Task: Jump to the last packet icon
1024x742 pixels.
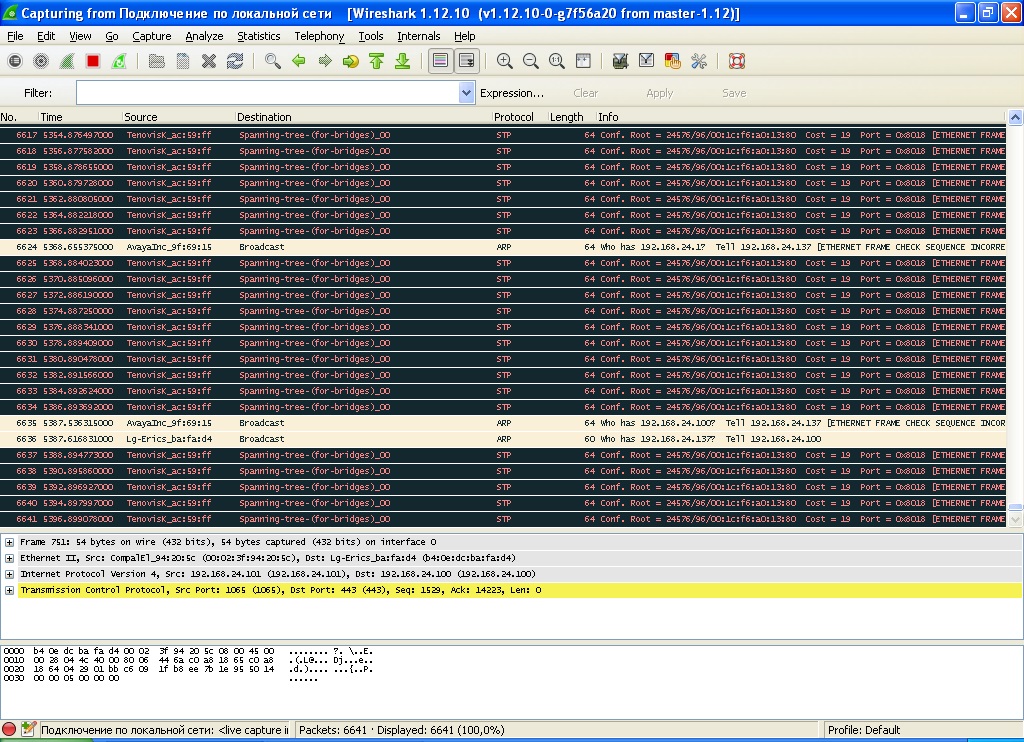Action: click(x=402, y=61)
